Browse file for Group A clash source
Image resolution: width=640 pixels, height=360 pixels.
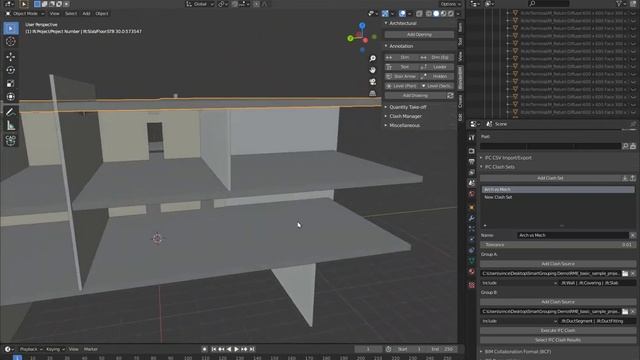pyautogui.click(x=625, y=273)
